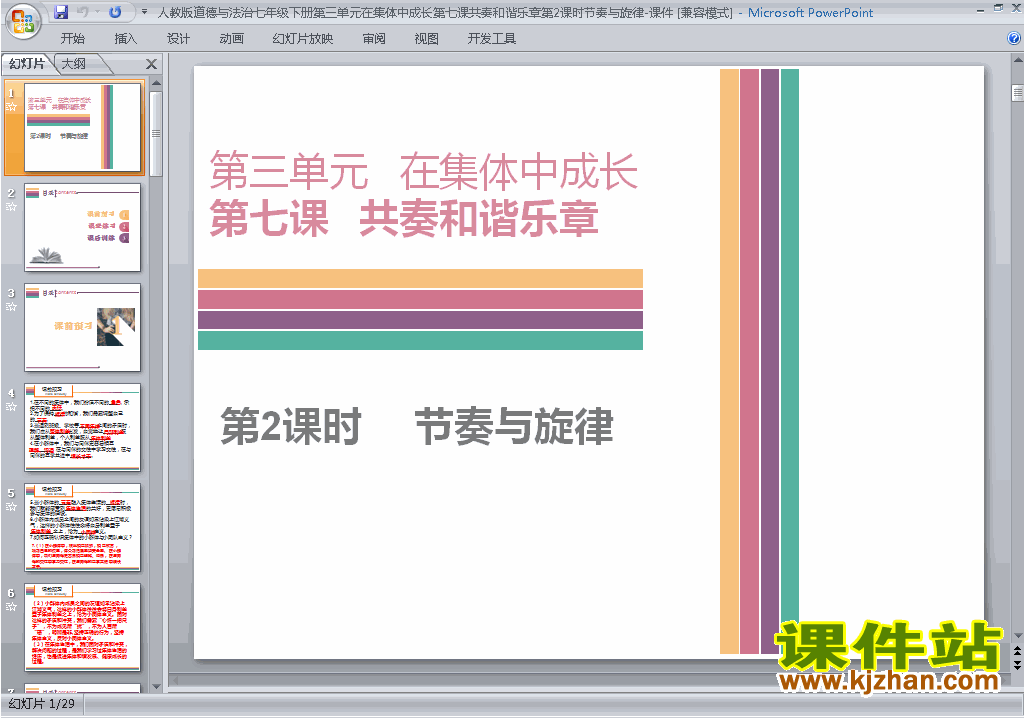Go to the 审阅 ribbon tab

[374, 39]
